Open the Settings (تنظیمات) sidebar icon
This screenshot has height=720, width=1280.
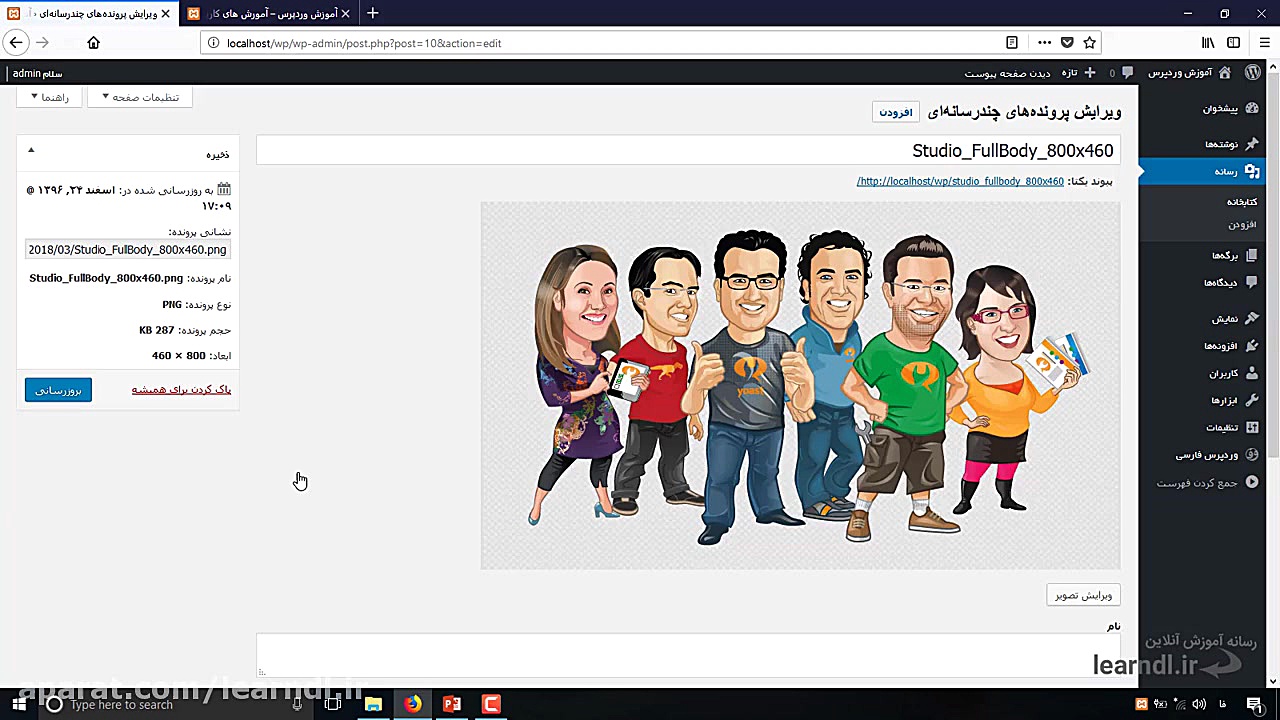click(x=1252, y=427)
